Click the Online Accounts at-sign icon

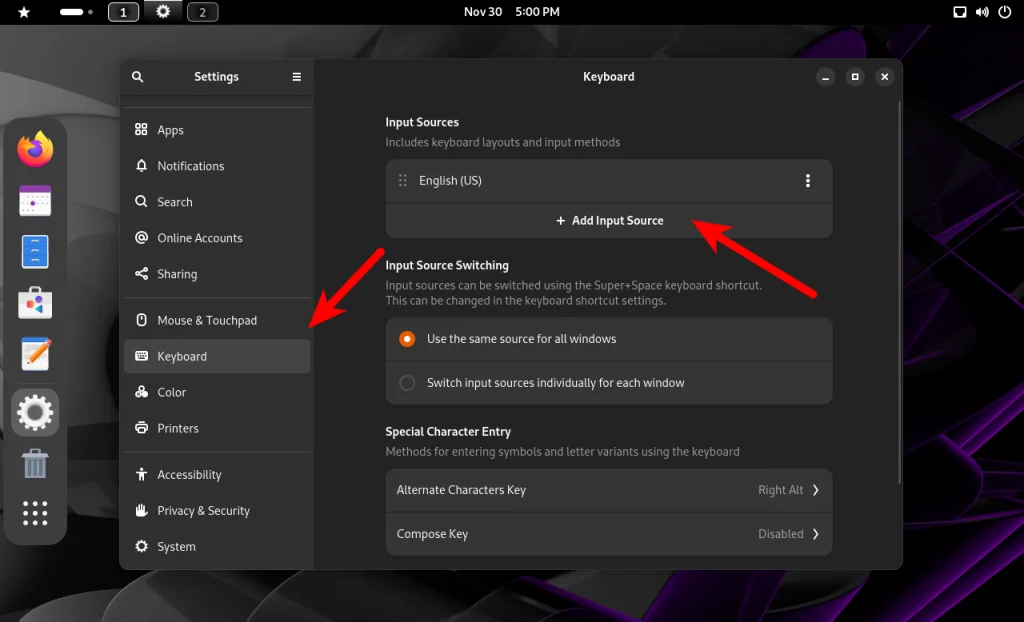pyautogui.click(x=141, y=237)
